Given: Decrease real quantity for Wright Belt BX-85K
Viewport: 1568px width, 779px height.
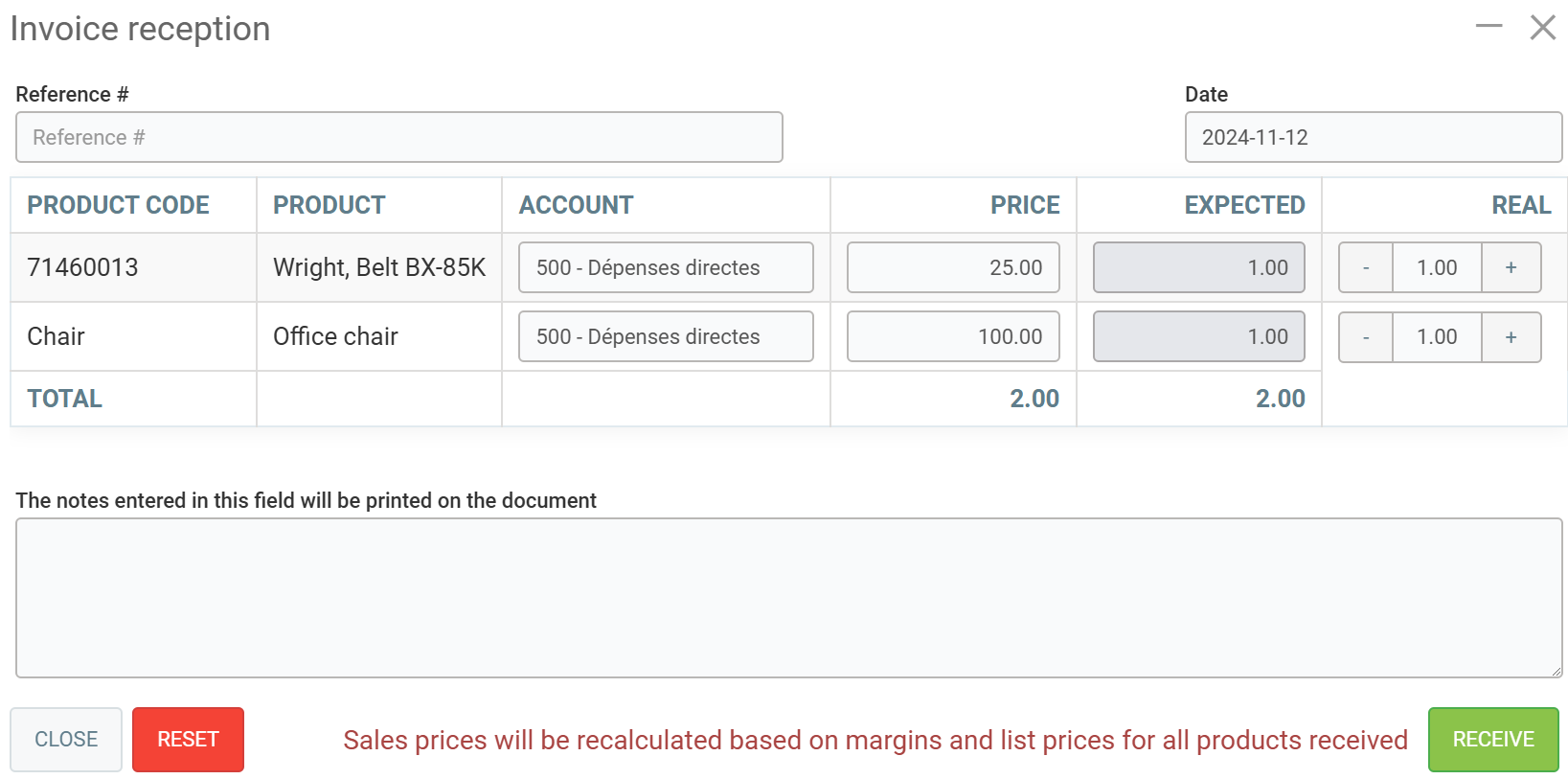Looking at the screenshot, I should [1365, 267].
